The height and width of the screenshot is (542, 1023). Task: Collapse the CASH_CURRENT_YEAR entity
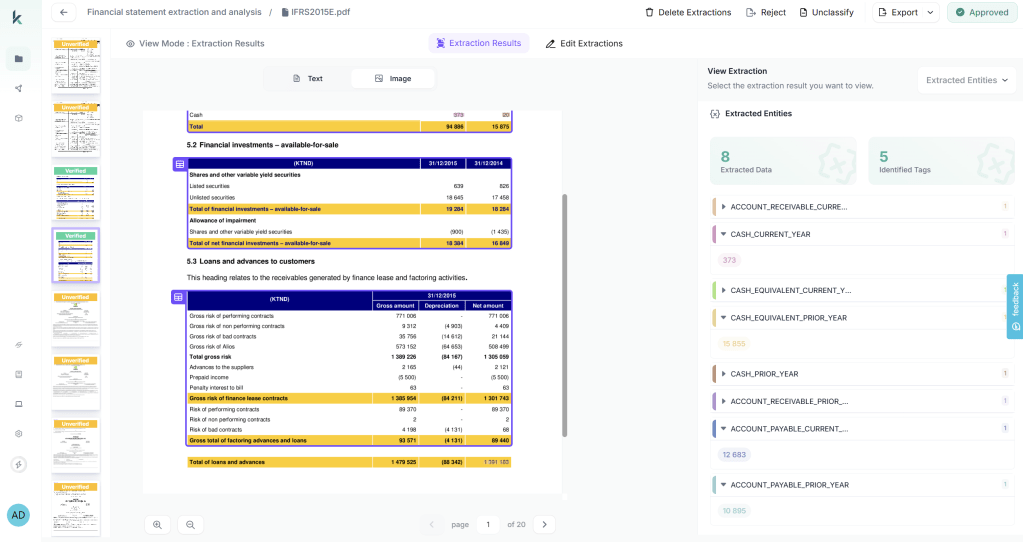point(723,234)
